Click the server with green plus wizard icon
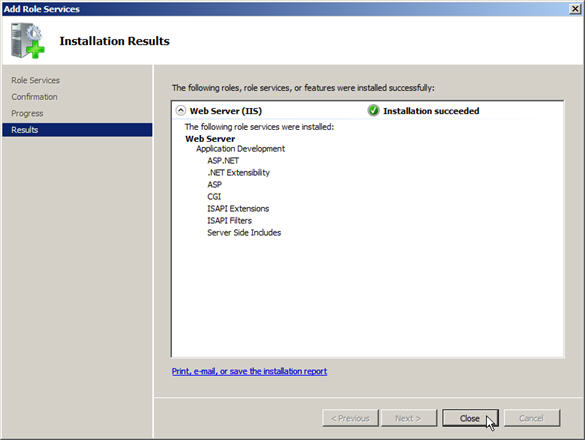 tap(27, 41)
